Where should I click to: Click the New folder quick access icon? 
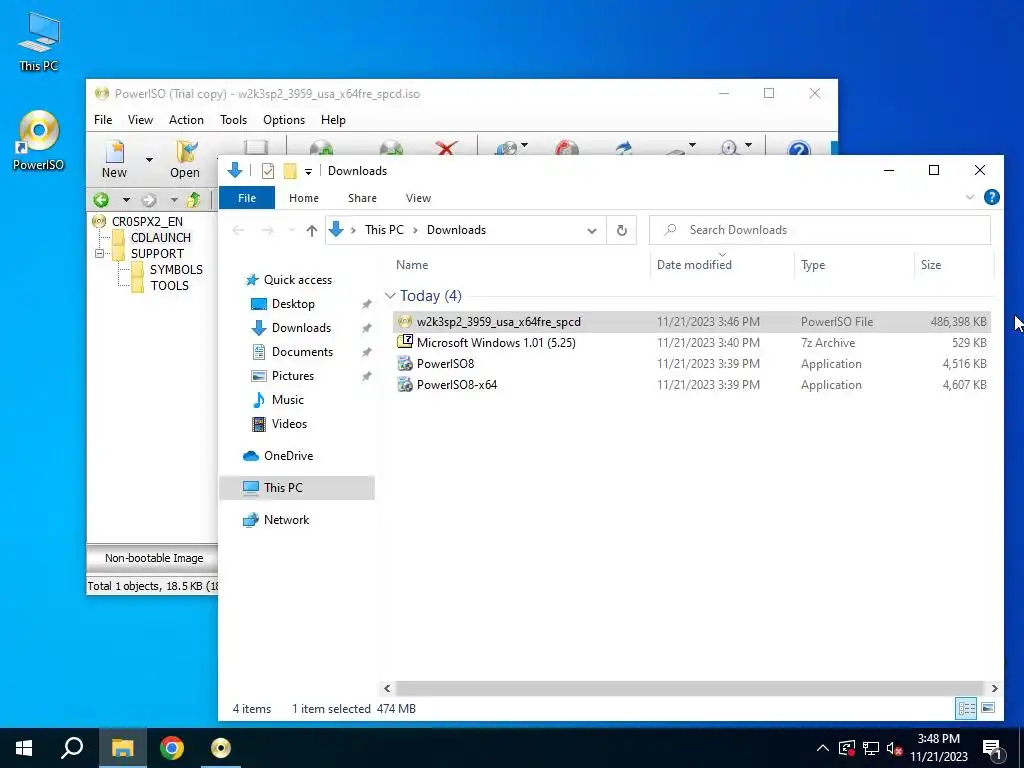[x=290, y=171]
